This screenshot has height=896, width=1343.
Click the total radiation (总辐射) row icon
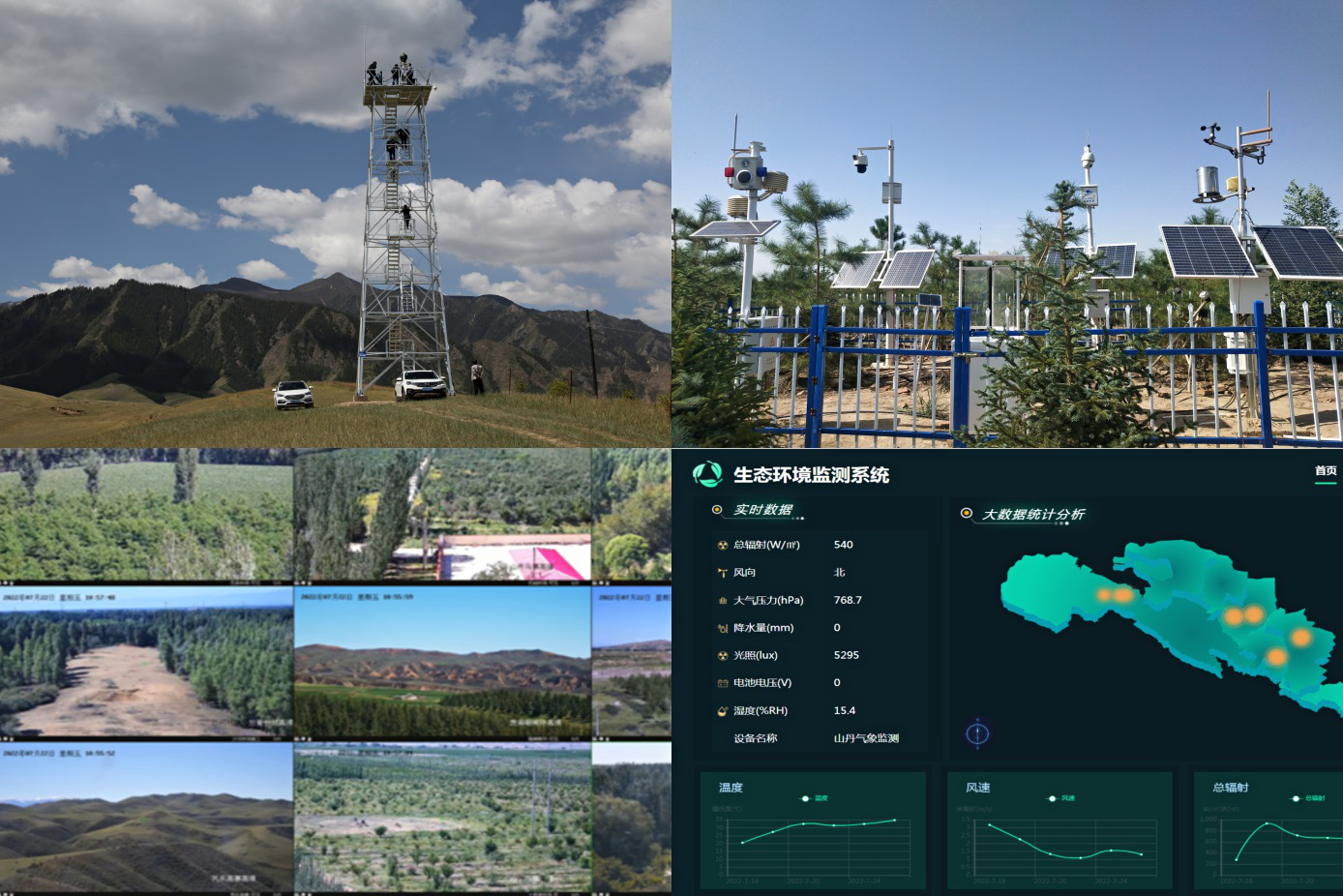tap(722, 545)
